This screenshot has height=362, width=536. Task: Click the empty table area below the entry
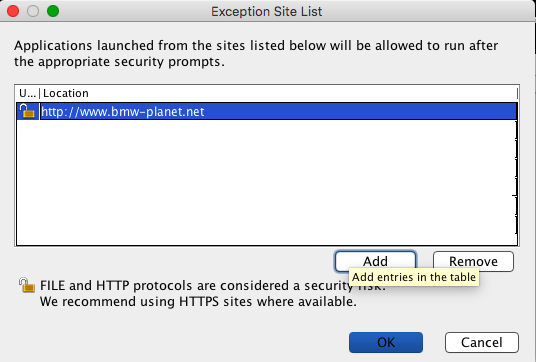click(x=267, y=182)
